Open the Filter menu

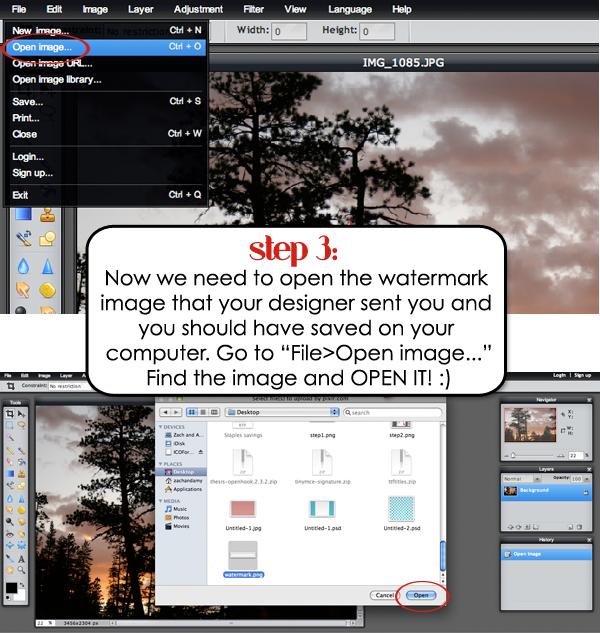pos(254,9)
